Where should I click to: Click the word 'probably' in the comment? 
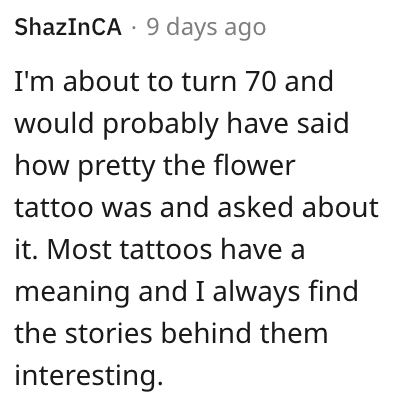pyautogui.click(x=160, y=124)
